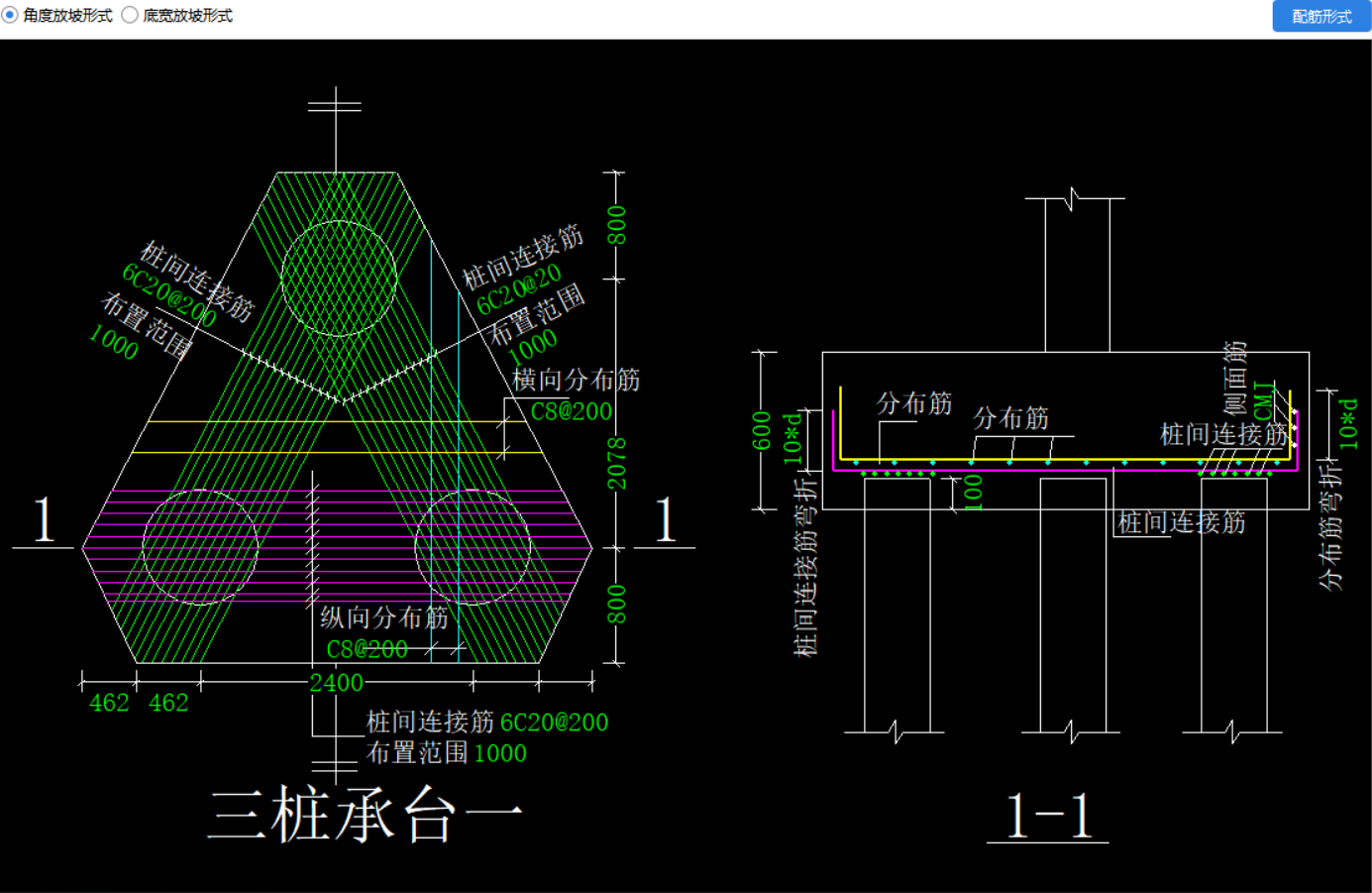The image size is (1372, 893).
Task: Click the leftmost 462 dimension value
Action: 109,703
